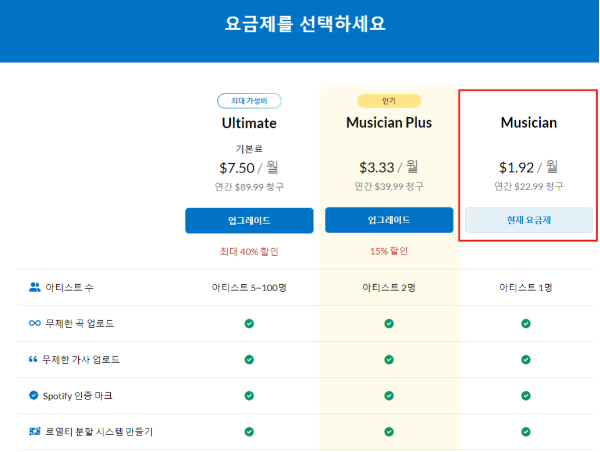
Task: Click the Spotify 인증 마크 row label
Action: (x=78, y=396)
